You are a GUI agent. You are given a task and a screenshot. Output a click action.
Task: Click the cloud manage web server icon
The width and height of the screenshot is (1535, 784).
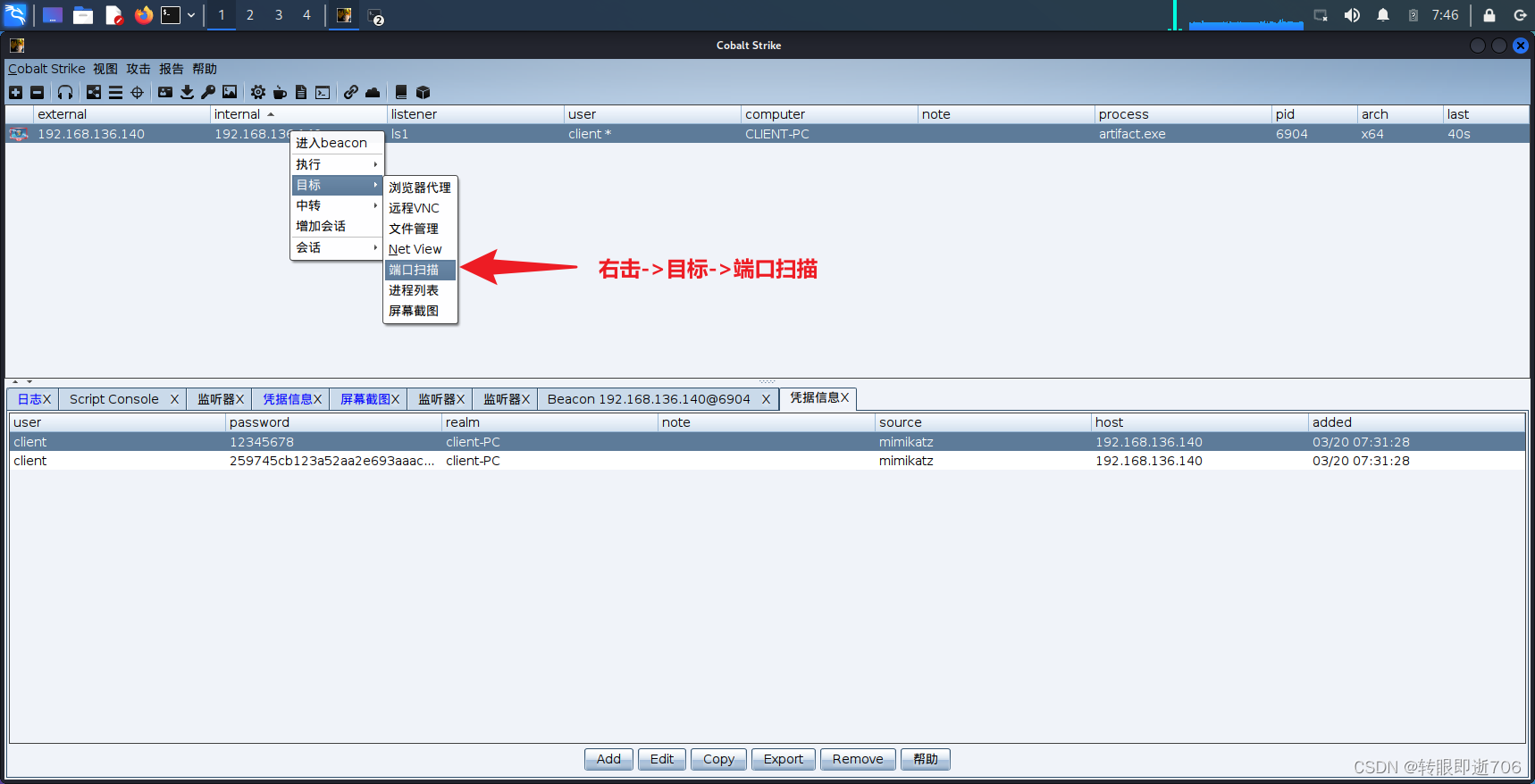tap(373, 92)
